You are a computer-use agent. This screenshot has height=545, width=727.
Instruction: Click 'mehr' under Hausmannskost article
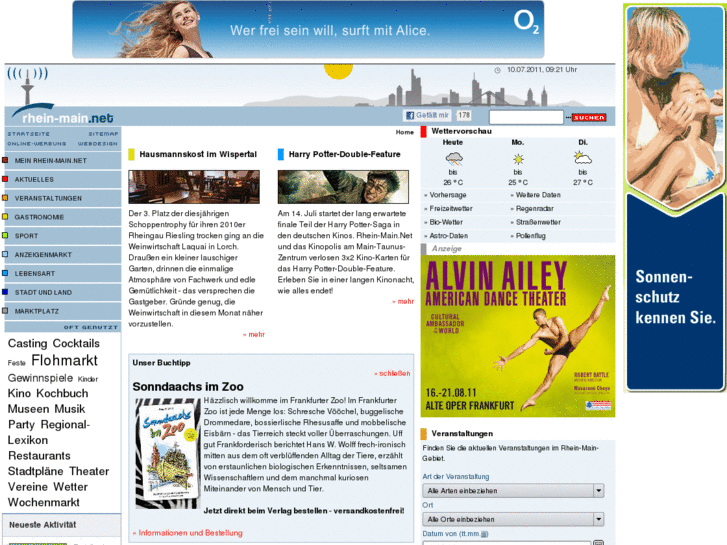[255, 334]
